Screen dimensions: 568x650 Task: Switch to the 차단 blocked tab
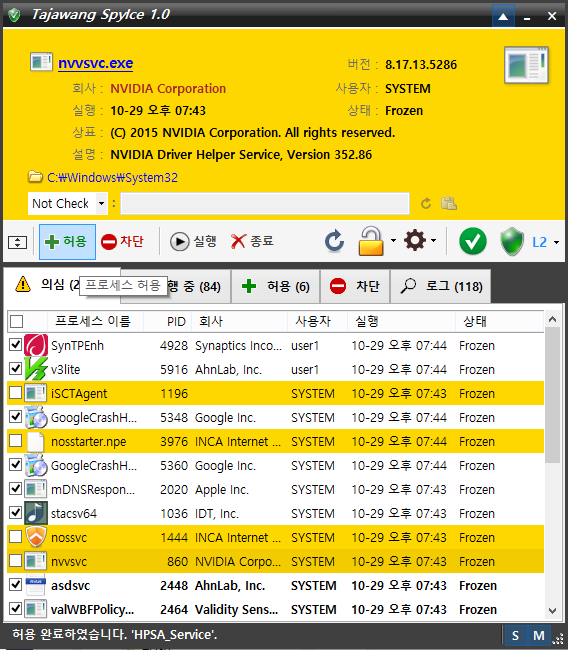pos(355,286)
